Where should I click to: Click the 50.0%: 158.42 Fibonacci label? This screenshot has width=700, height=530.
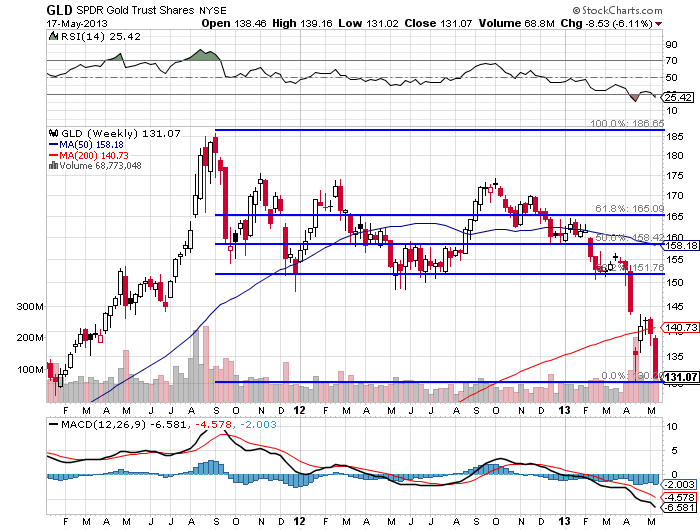point(629,238)
